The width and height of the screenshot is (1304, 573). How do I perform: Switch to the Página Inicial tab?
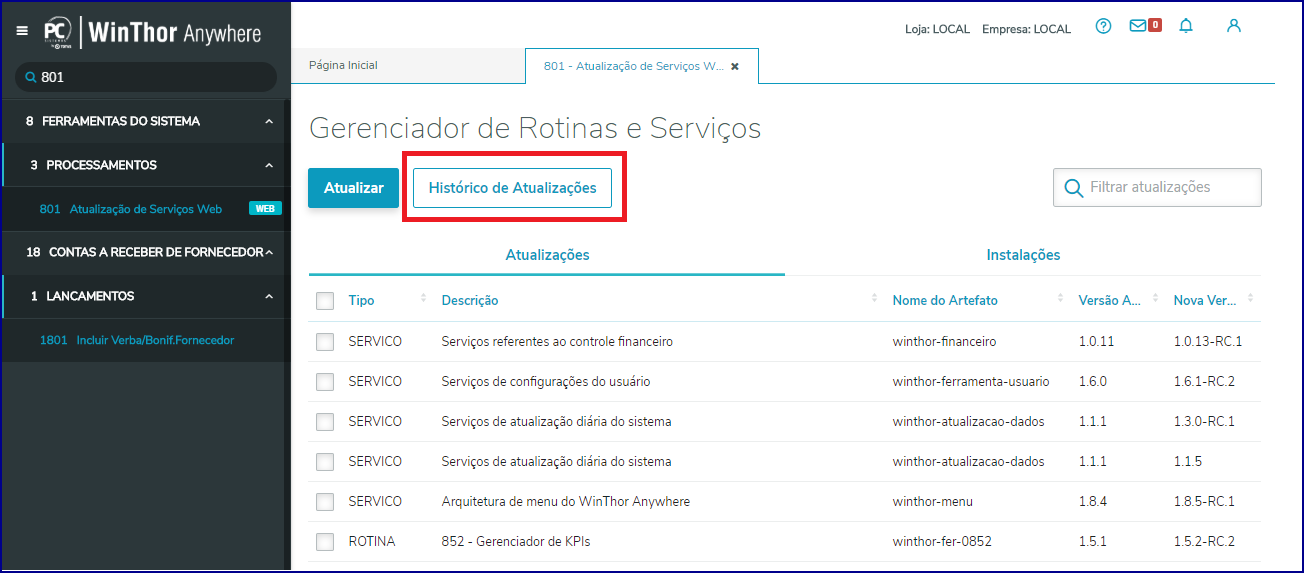click(343, 65)
